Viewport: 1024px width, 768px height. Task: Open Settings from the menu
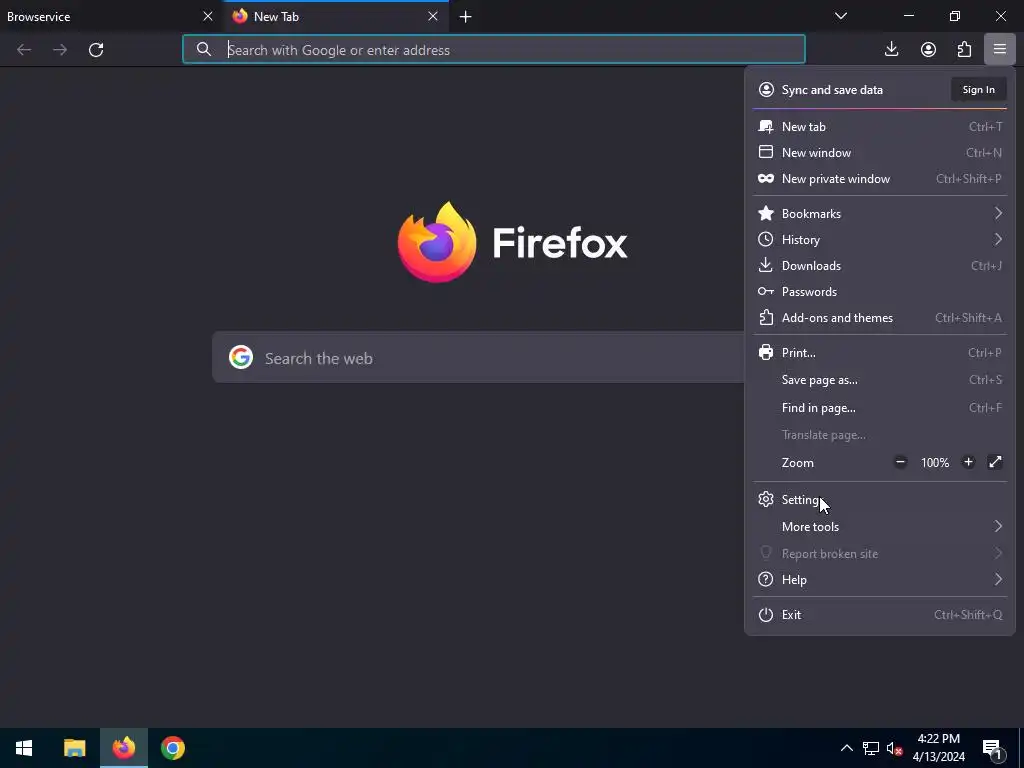point(880,500)
